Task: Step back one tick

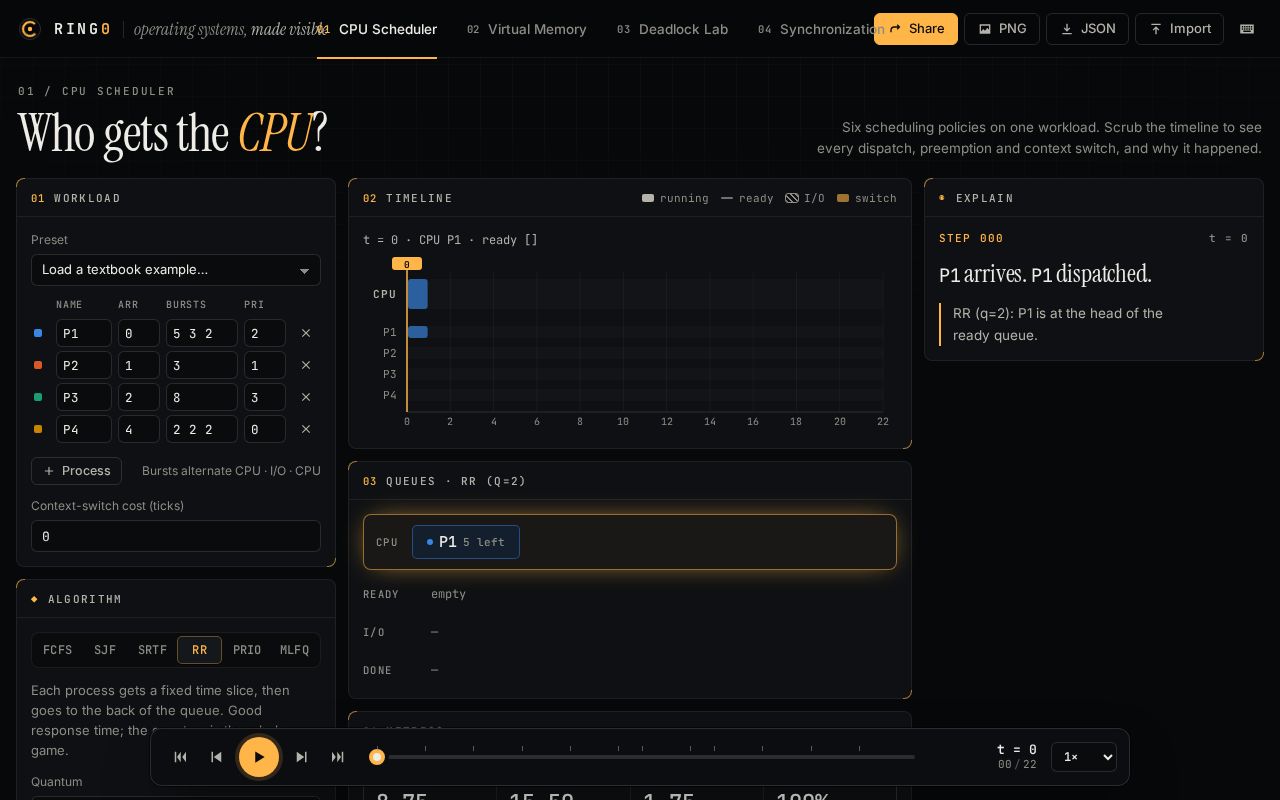Action: click(216, 757)
